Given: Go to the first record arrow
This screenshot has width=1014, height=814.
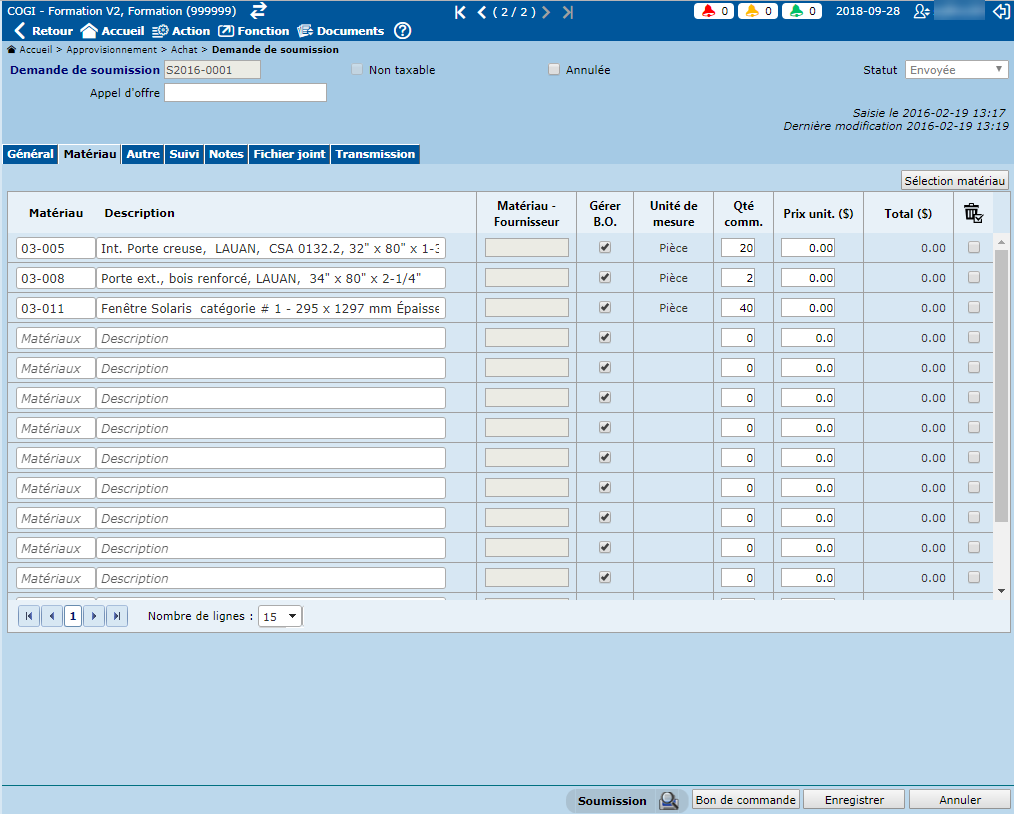Looking at the screenshot, I should coord(460,12).
